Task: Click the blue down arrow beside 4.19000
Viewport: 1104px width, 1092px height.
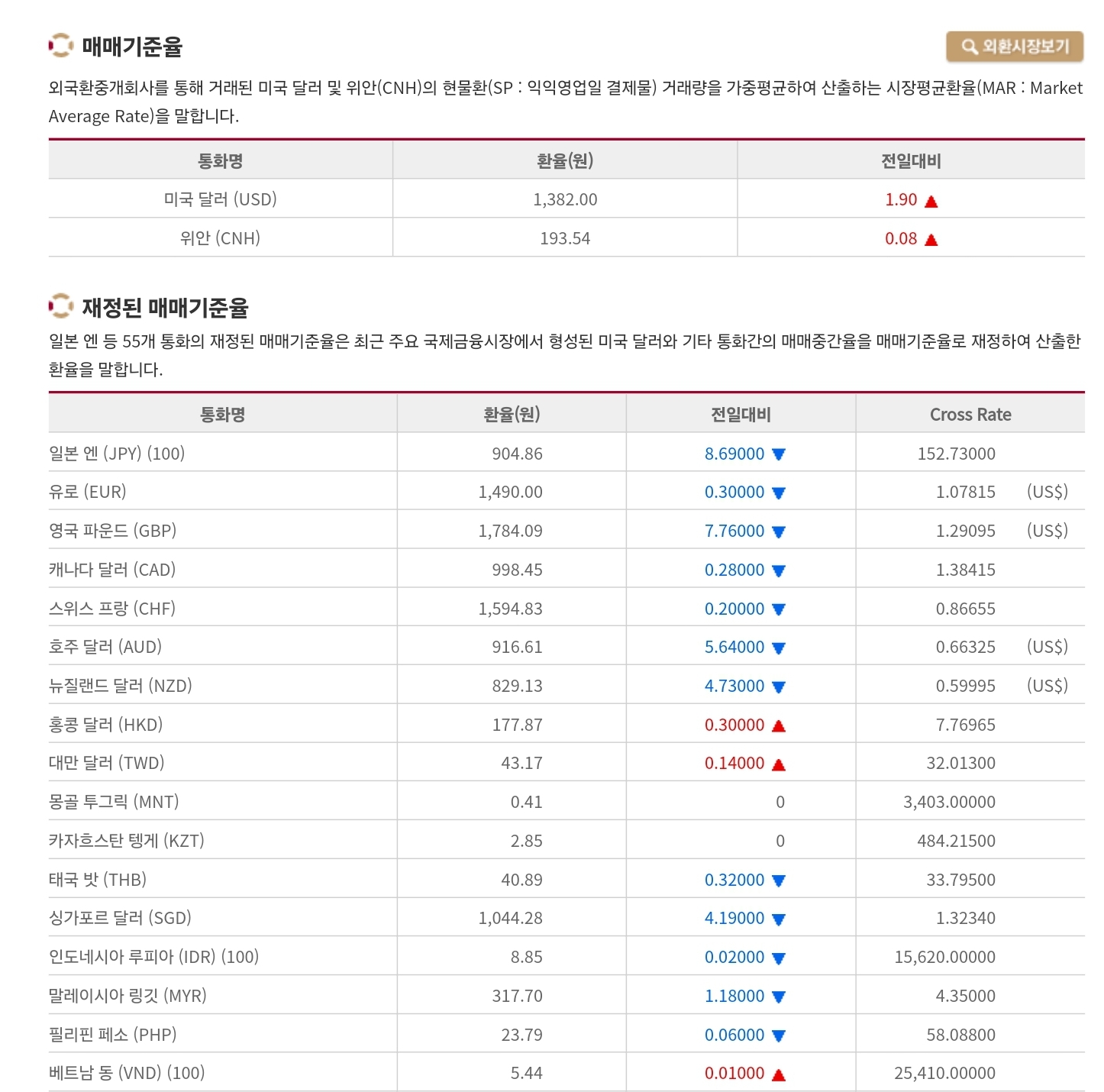Action: (779, 919)
